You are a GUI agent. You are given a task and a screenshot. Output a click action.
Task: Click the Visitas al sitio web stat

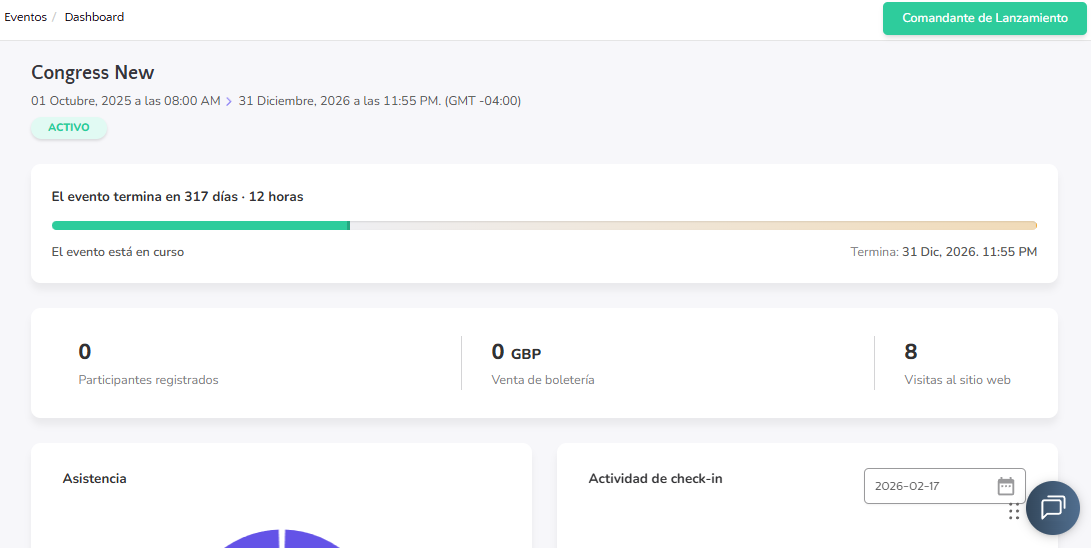(957, 380)
